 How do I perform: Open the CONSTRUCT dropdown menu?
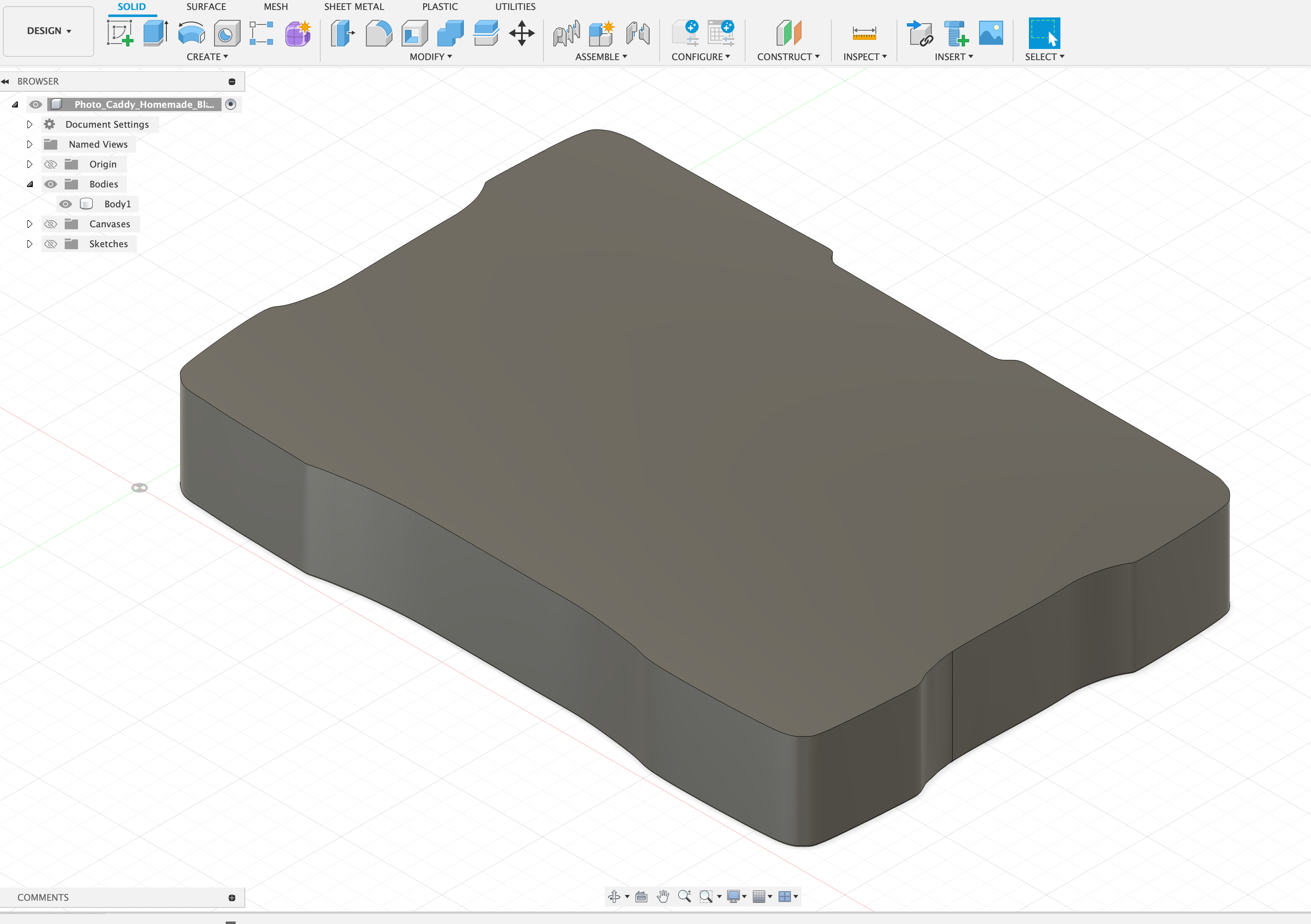[x=789, y=57]
